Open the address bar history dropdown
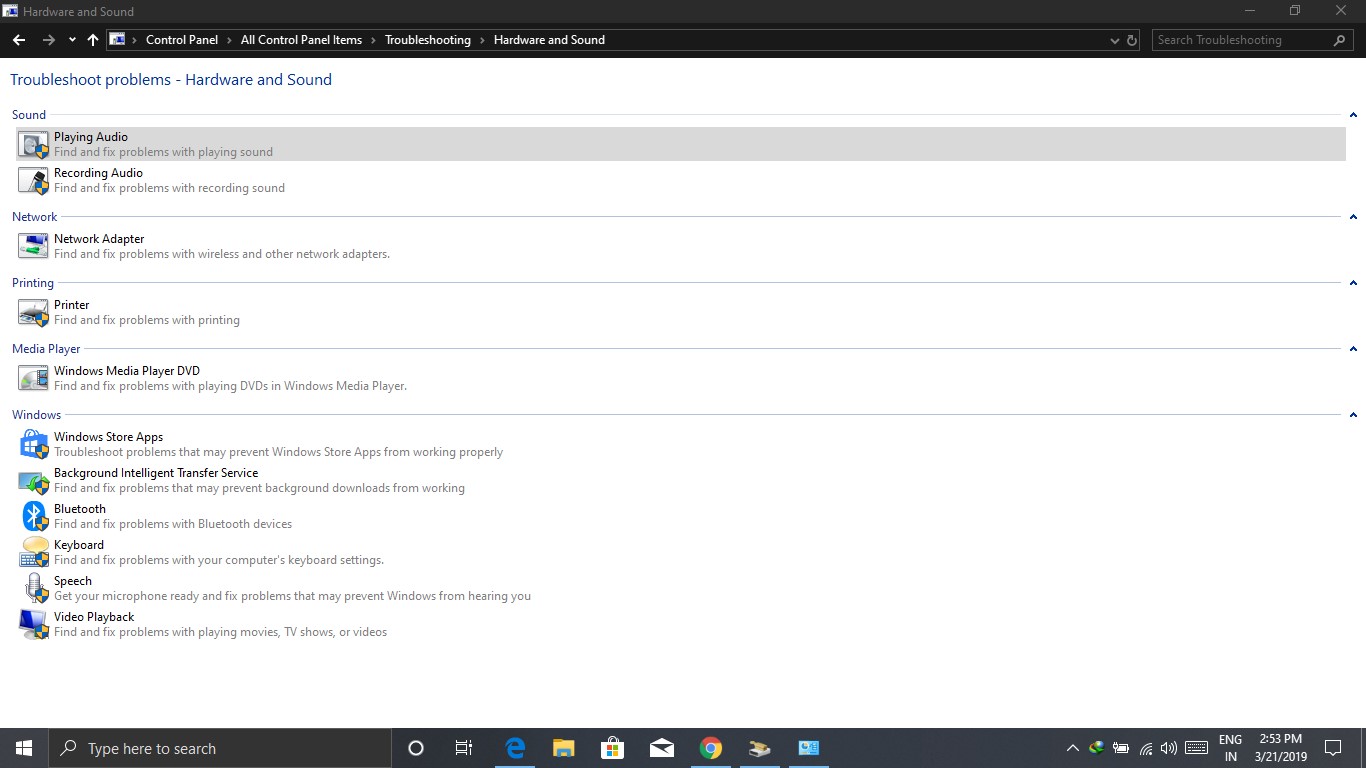This screenshot has width=1366, height=768. [x=1115, y=40]
